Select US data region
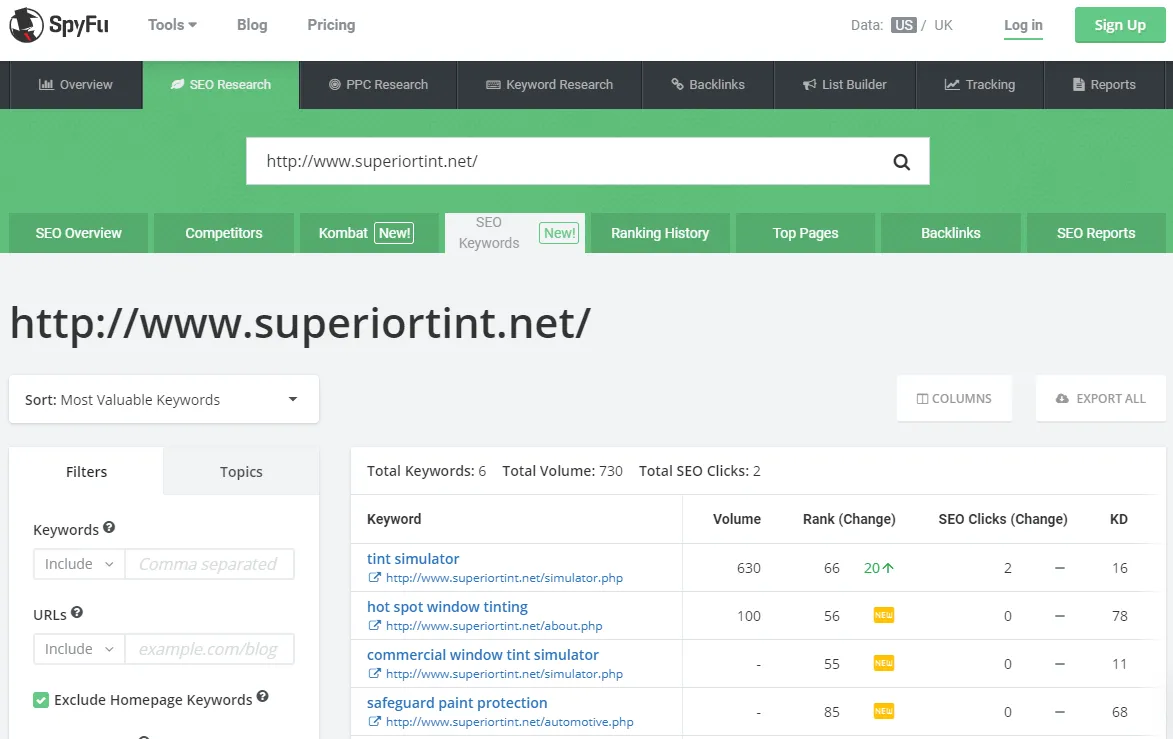Screen dimensions: 1173x739 coord(904,25)
